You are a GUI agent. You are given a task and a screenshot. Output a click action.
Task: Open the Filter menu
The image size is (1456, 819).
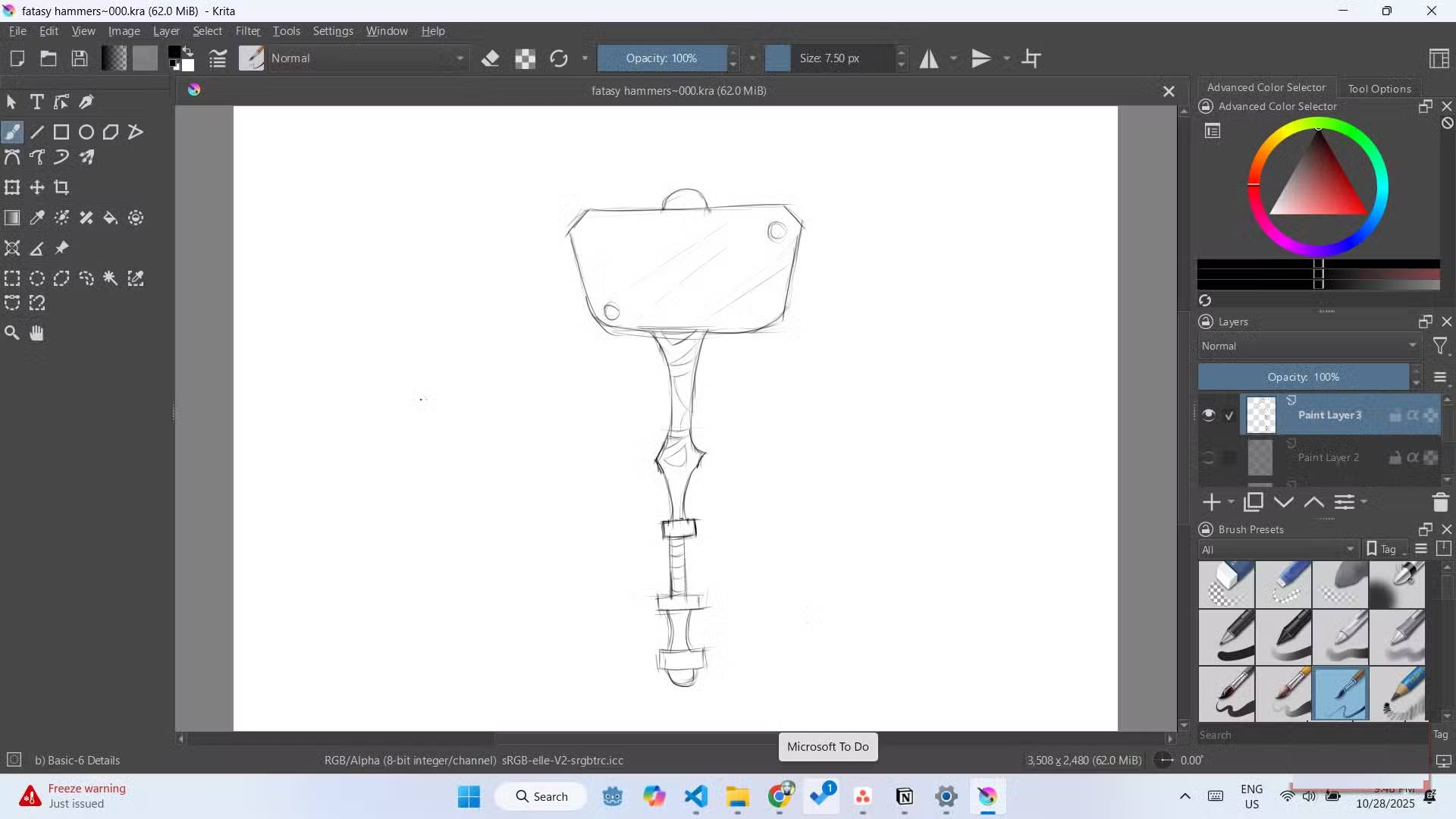pyautogui.click(x=247, y=31)
